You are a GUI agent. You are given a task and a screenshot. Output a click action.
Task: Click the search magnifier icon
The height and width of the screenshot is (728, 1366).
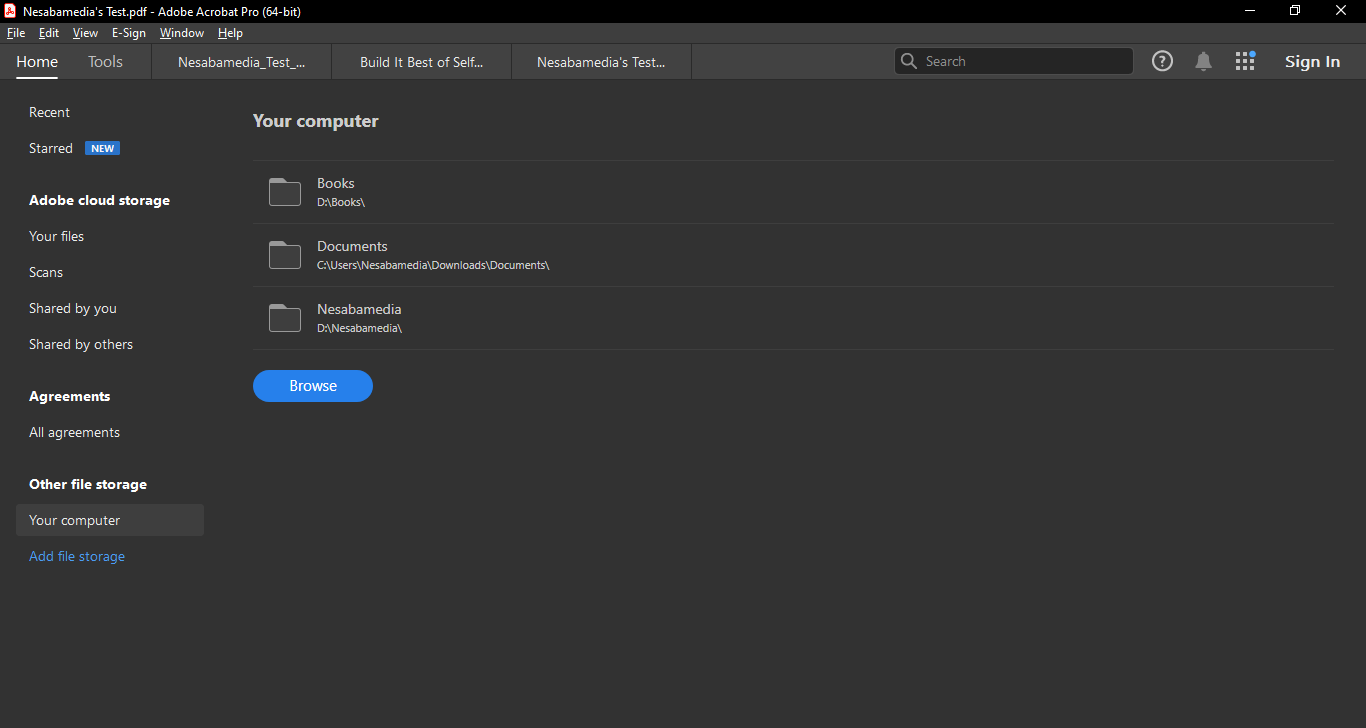[x=909, y=61]
